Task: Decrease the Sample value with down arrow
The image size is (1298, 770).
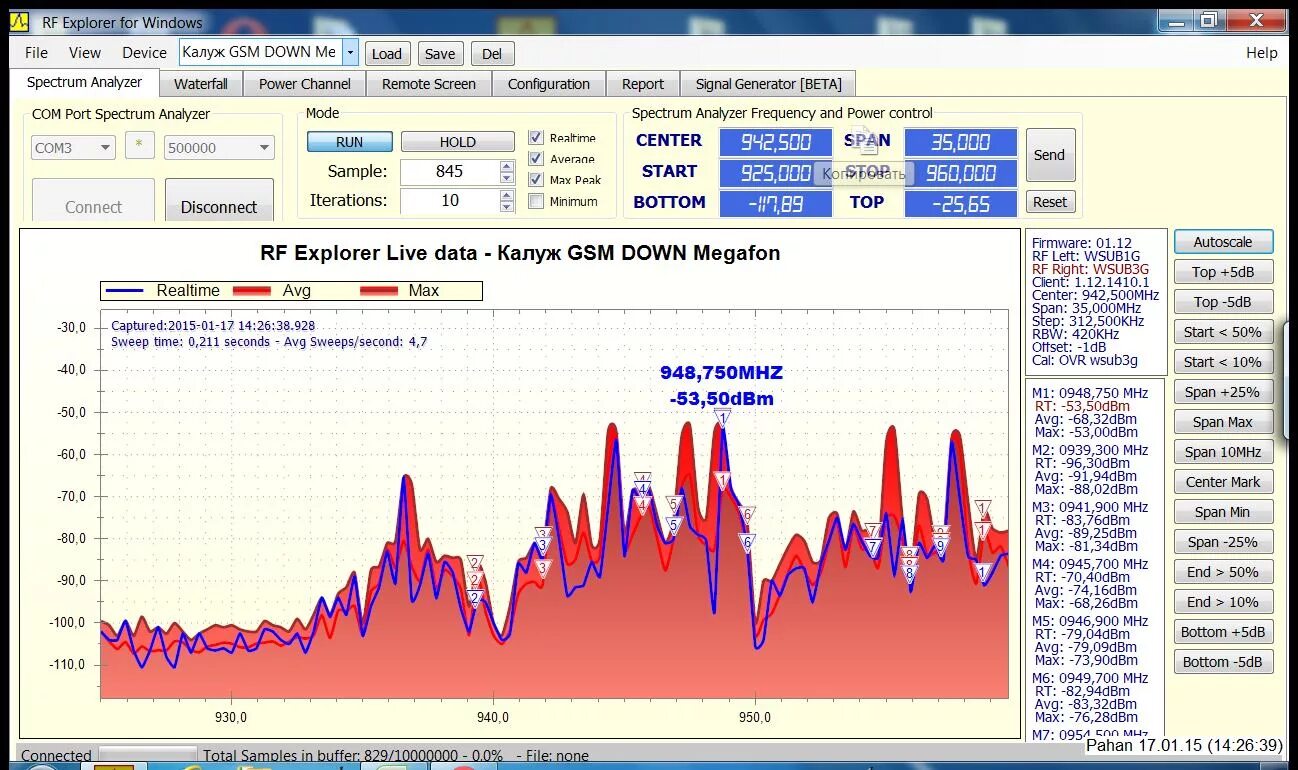Action: click(x=507, y=178)
